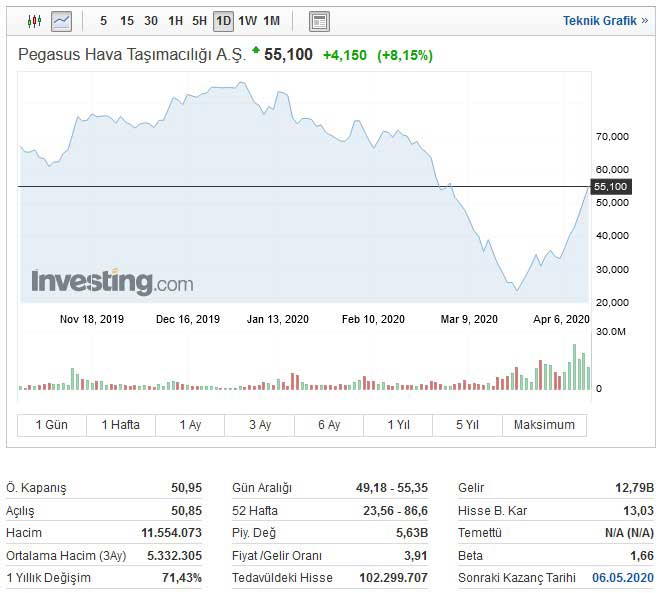
Task: Select the 15 minute interval
Action: [x=127, y=21]
